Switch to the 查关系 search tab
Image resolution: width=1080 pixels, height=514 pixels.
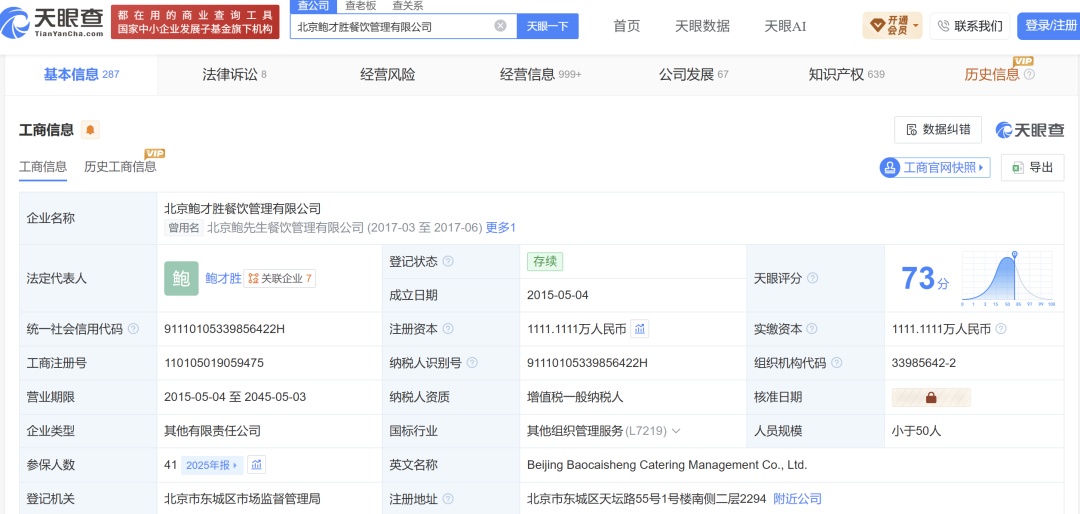(x=408, y=6)
